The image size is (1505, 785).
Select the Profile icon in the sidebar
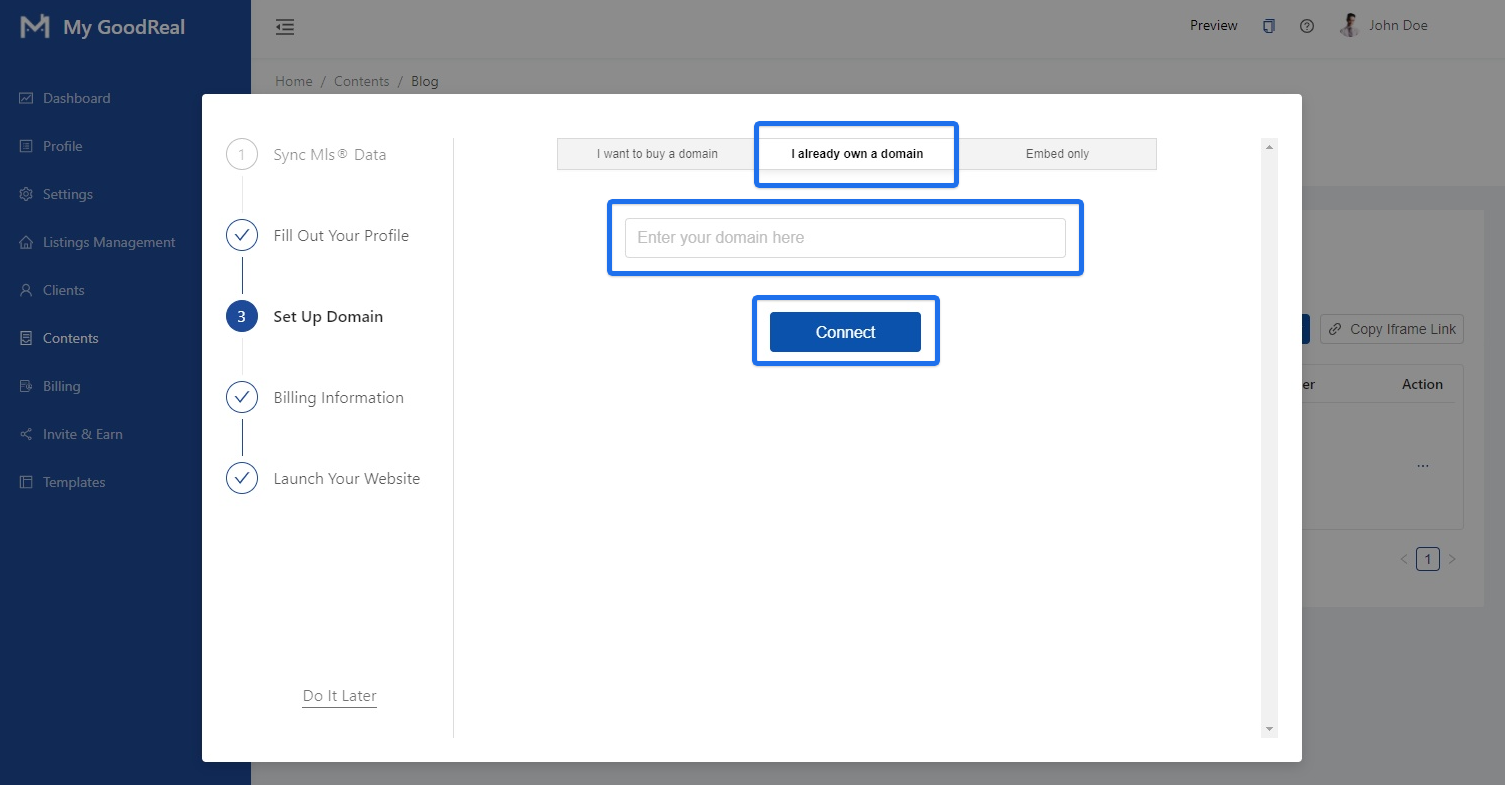[24, 146]
